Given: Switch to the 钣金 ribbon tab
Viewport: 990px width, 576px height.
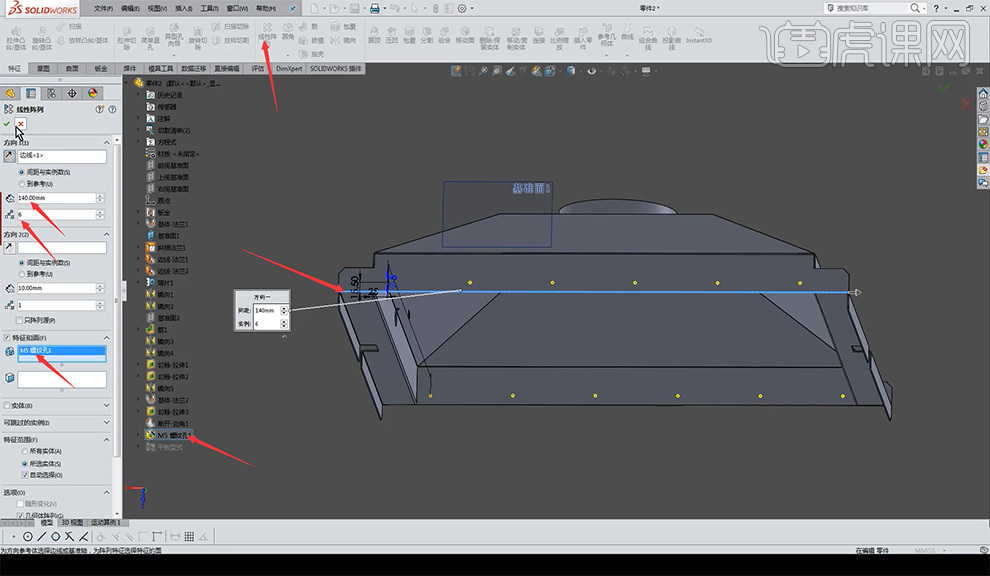Looking at the screenshot, I should [101, 69].
